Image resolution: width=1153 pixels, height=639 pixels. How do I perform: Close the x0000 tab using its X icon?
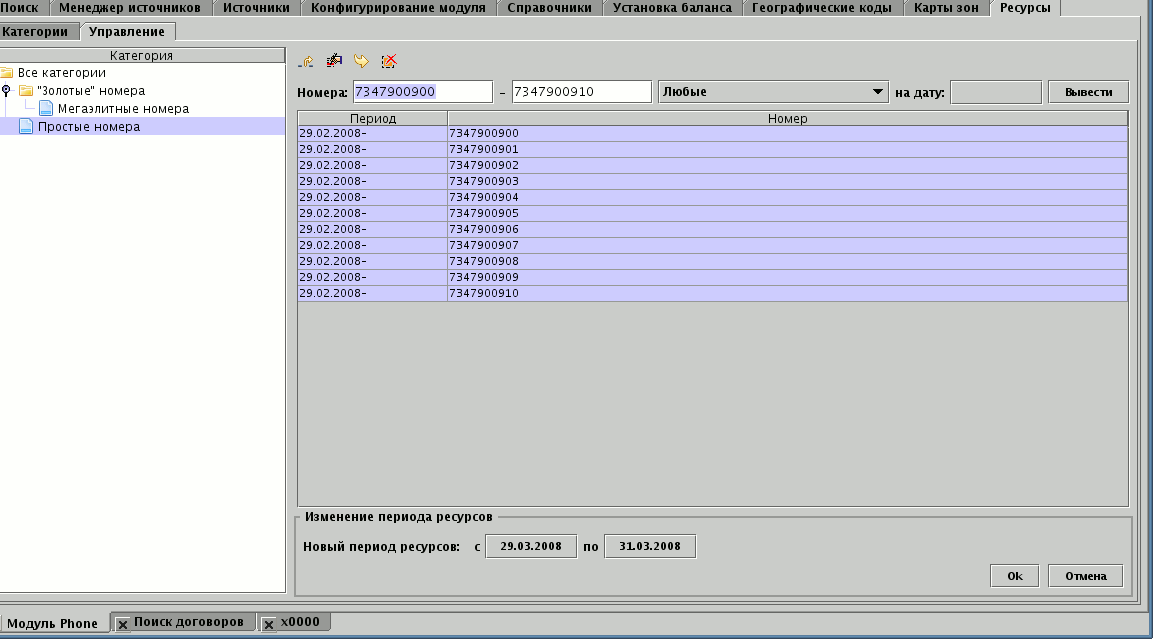click(269, 624)
